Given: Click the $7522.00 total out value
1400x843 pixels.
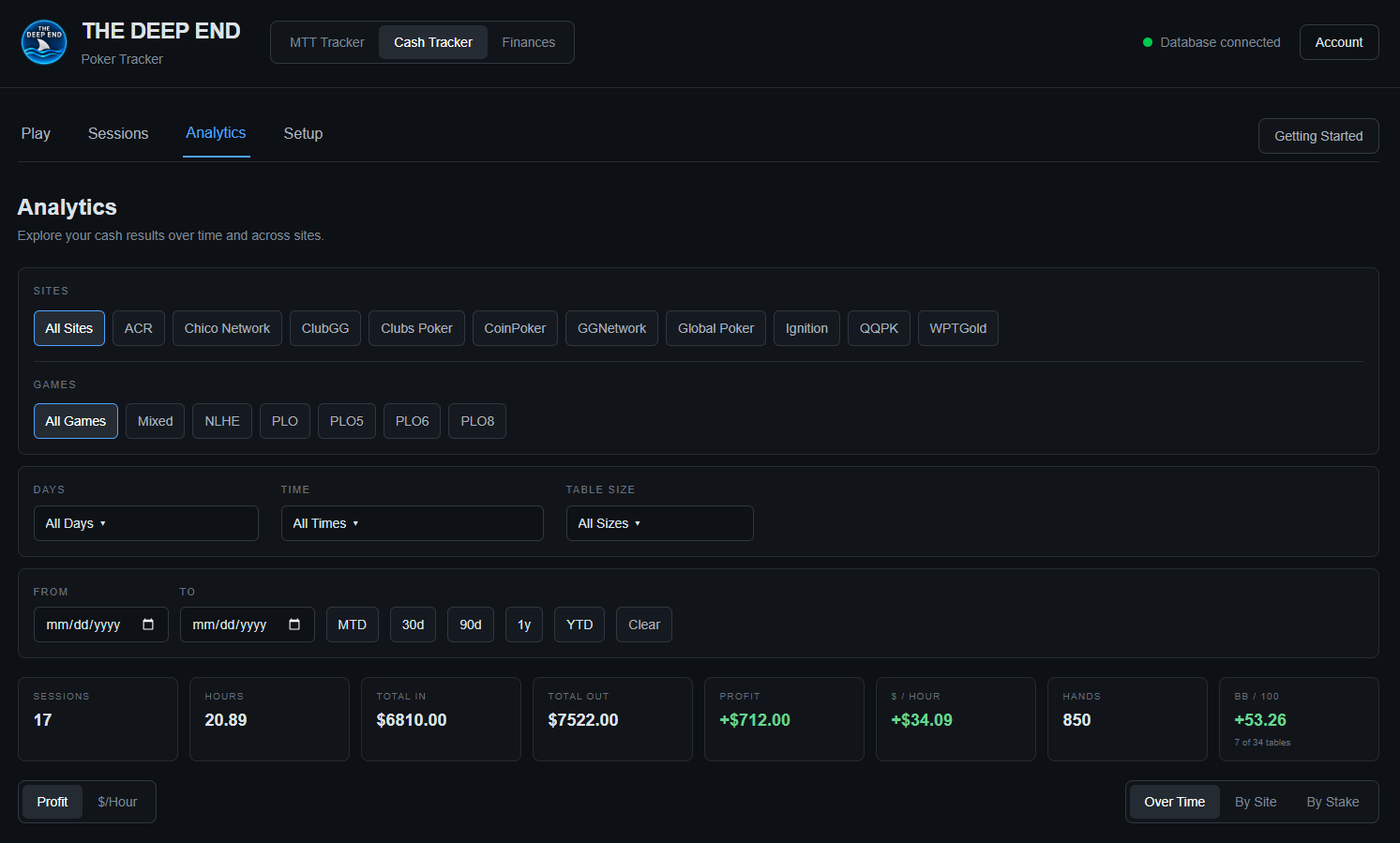Looking at the screenshot, I should (583, 720).
